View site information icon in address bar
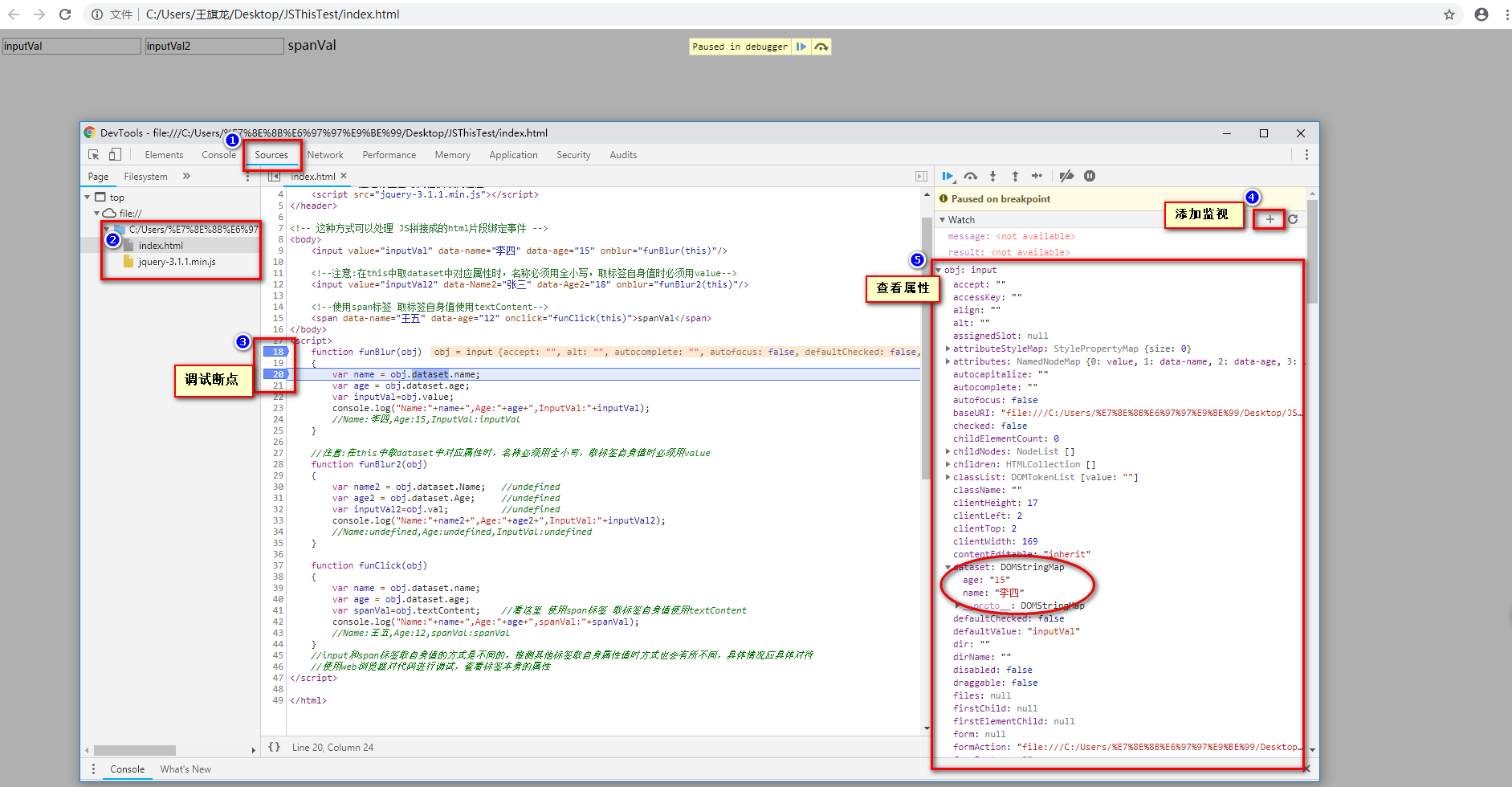The width and height of the screenshot is (1512, 787). click(x=97, y=14)
